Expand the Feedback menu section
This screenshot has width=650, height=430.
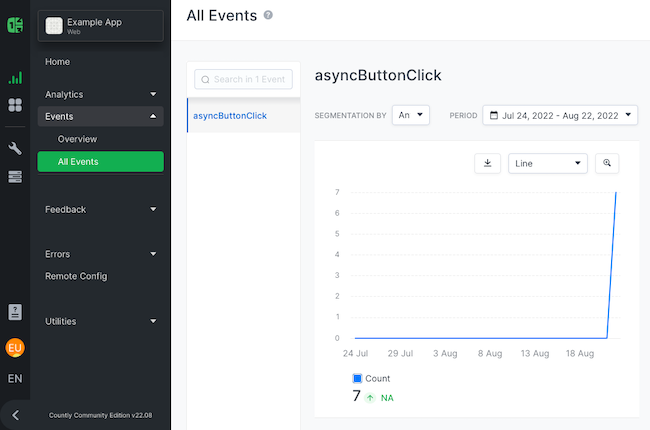pos(100,209)
